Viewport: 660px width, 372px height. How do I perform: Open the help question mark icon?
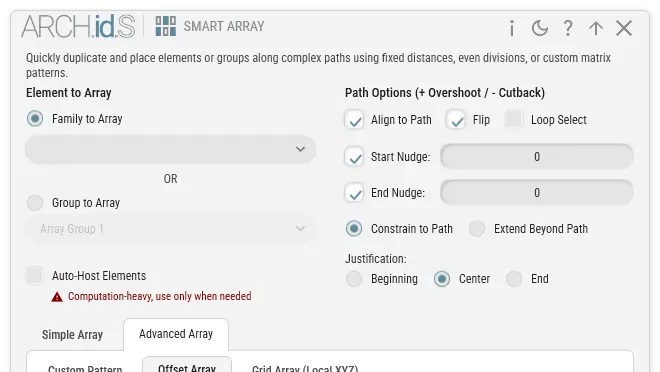tap(568, 28)
